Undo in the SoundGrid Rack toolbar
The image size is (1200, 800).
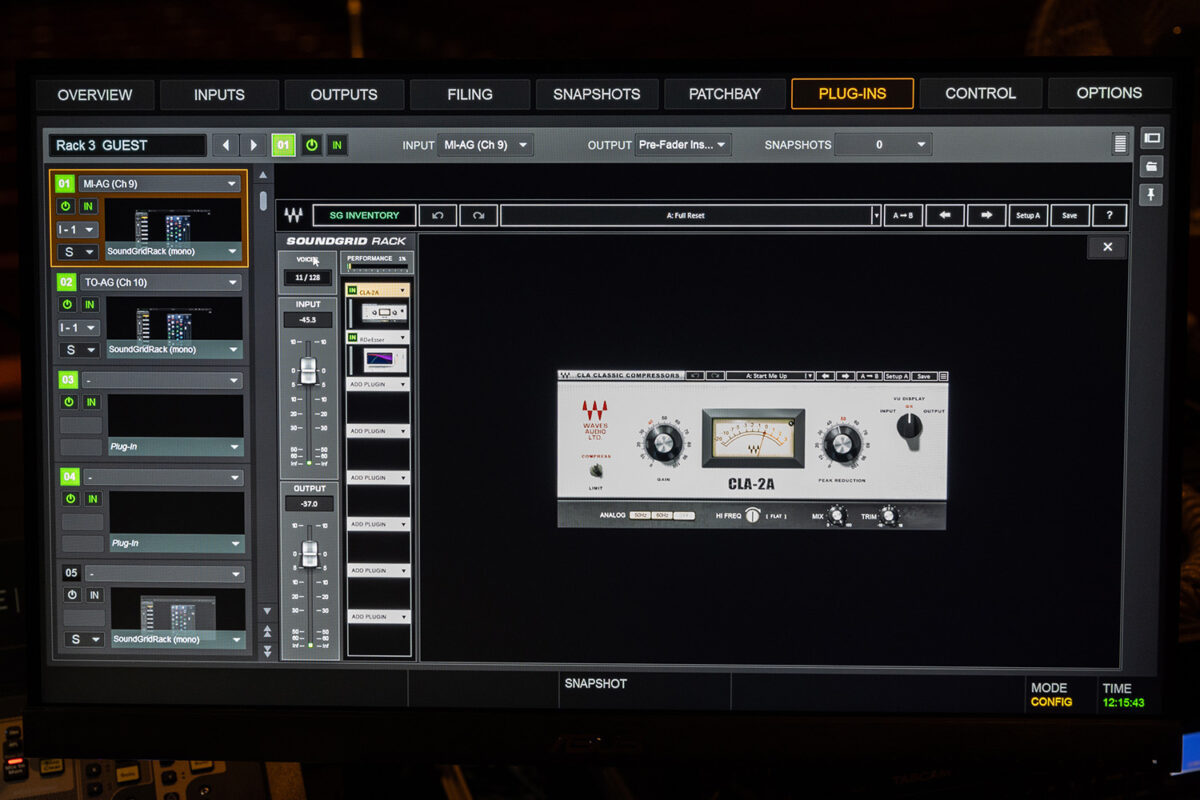pyautogui.click(x=438, y=215)
